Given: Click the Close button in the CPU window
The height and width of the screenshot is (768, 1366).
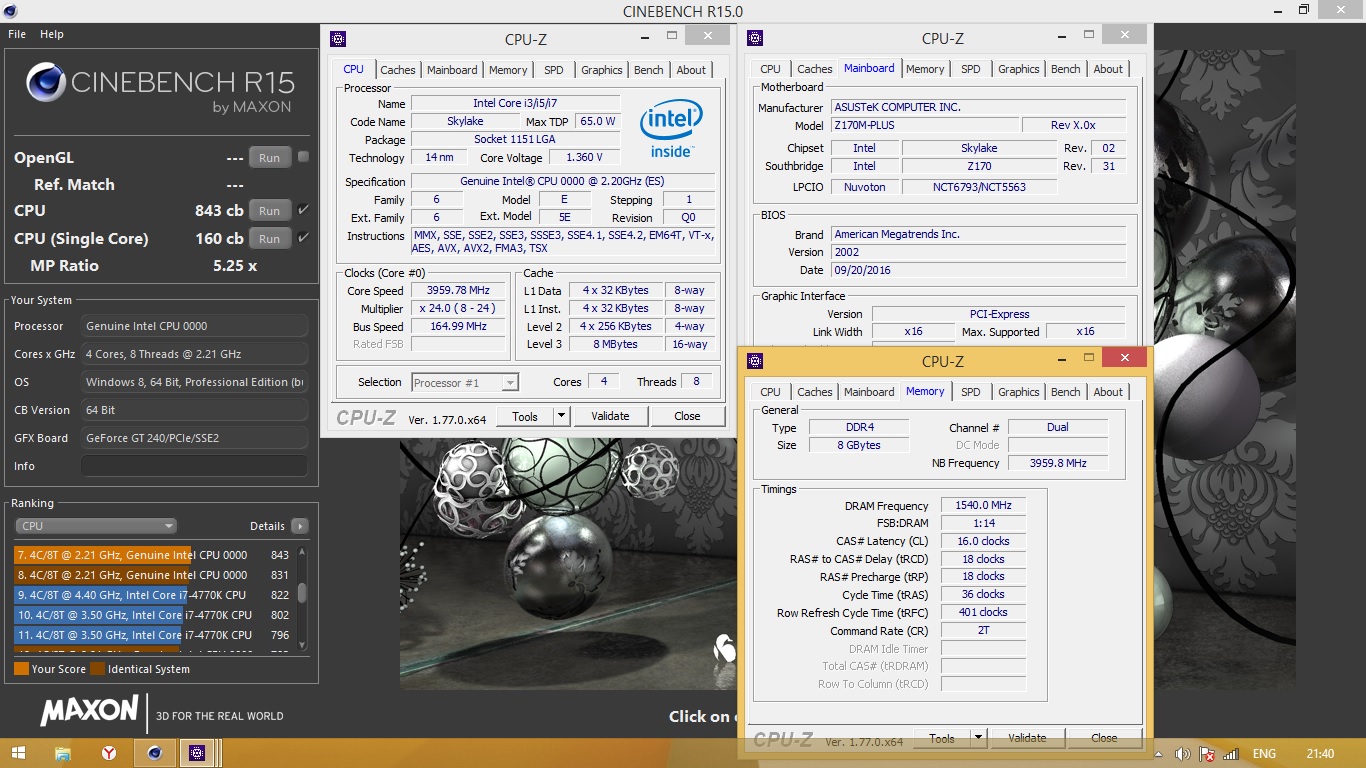Looking at the screenshot, I should point(688,416).
